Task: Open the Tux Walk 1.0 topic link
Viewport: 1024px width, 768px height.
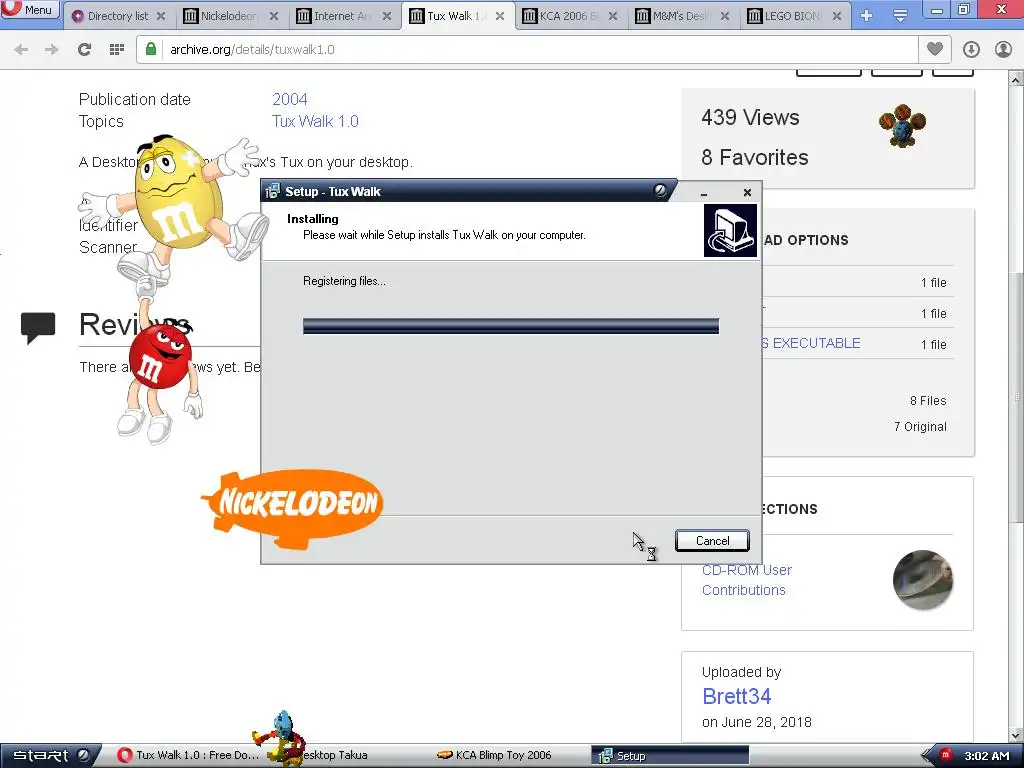Action: tap(315, 121)
